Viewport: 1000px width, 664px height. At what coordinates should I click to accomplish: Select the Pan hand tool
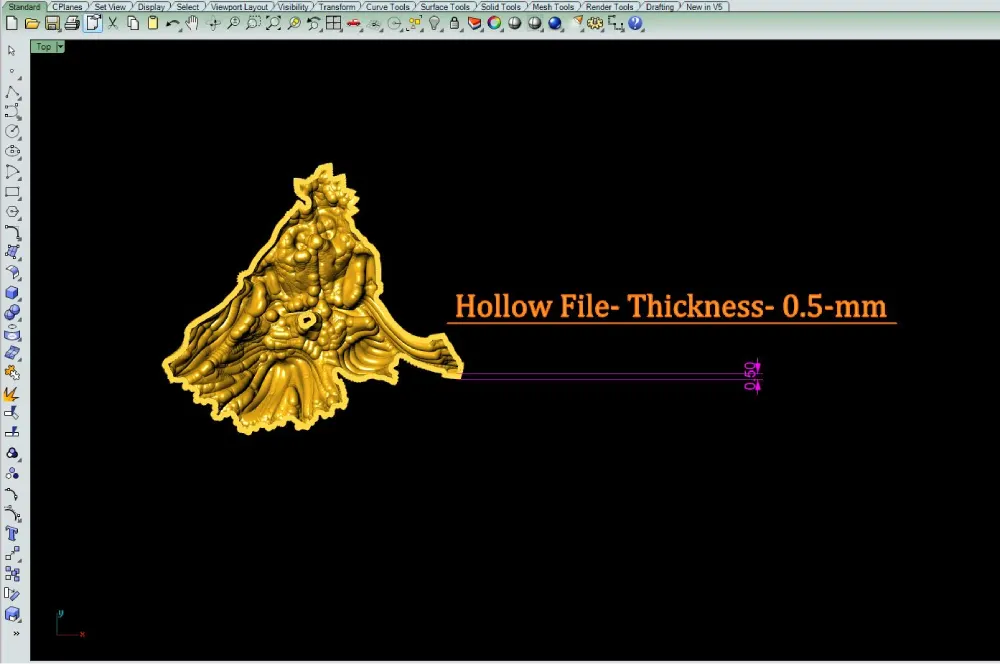[x=192, y=24]
